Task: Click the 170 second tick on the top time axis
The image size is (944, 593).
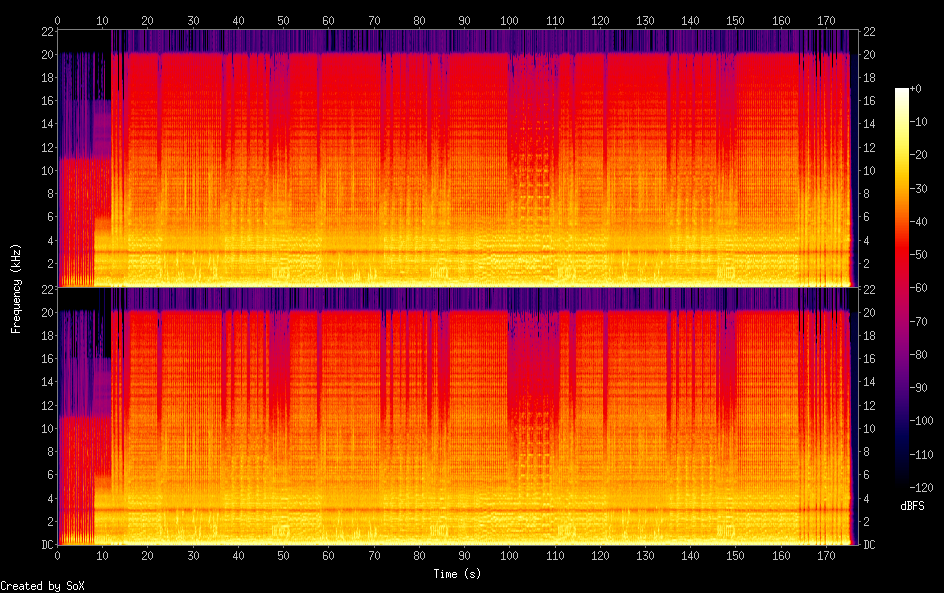Action: pos(825,20)
